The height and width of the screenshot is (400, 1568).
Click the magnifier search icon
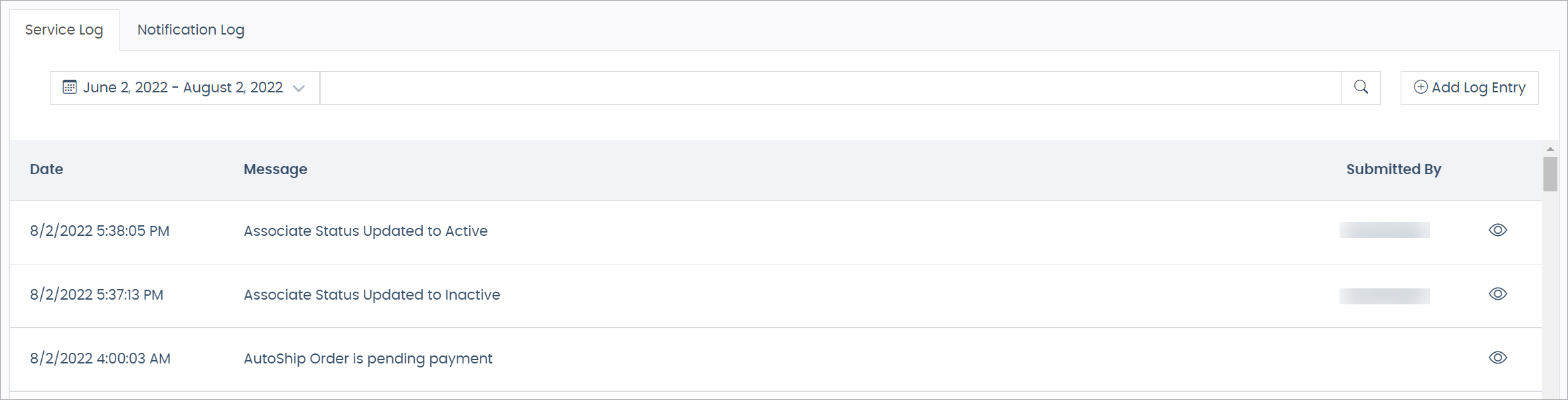coord(1361,87)
